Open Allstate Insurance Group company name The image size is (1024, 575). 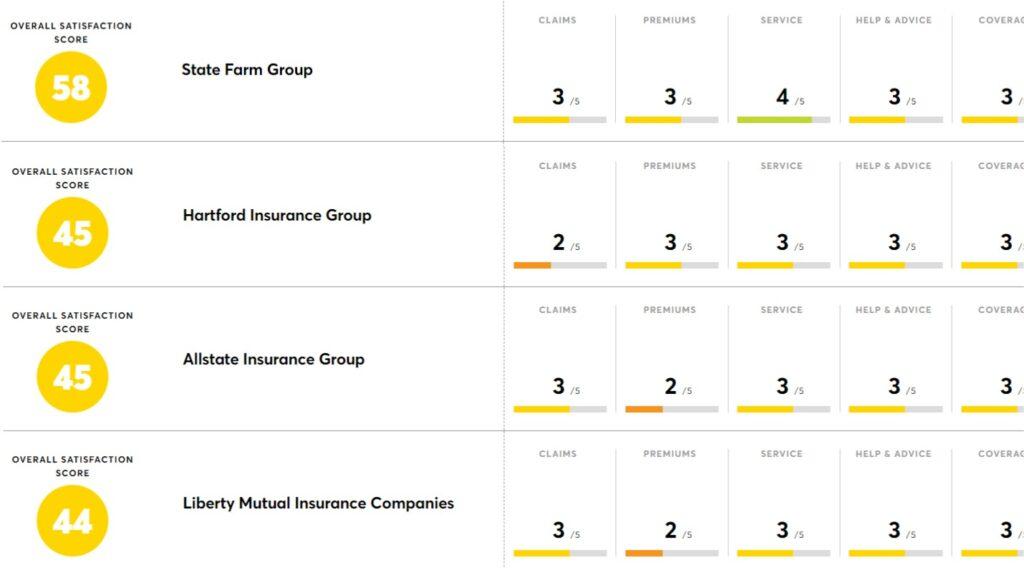coord(274,359)
